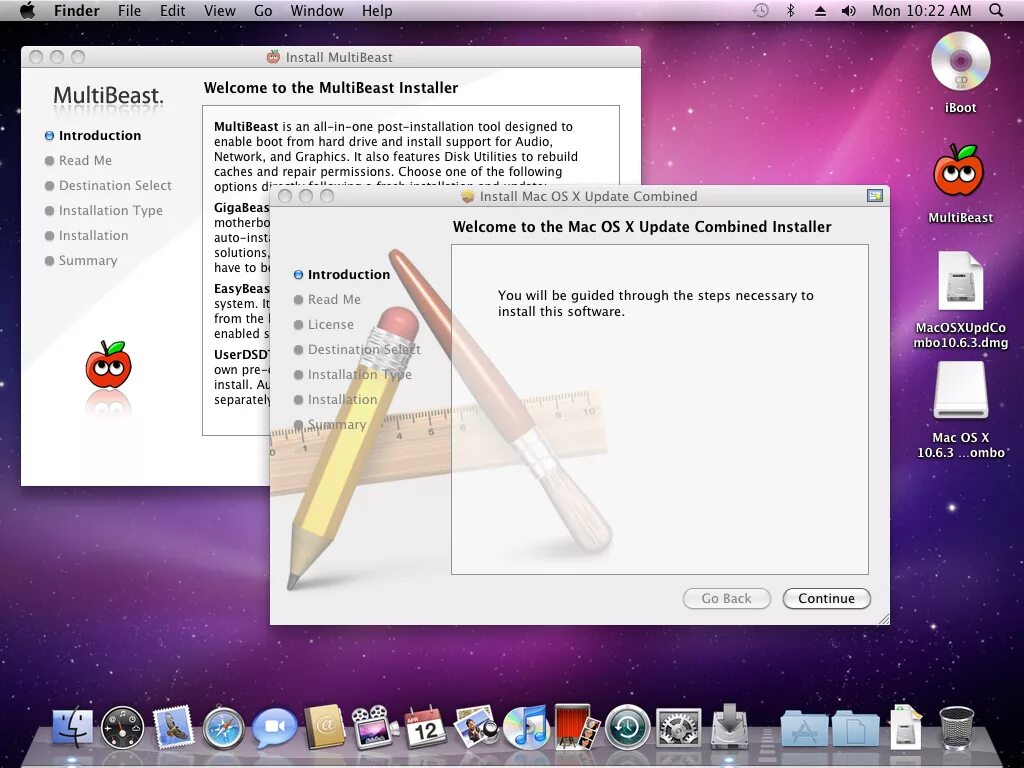Click Introduction step in MultiBeast installer
The width and height of the screenshot is (1024, 768).
click(93, 135)
